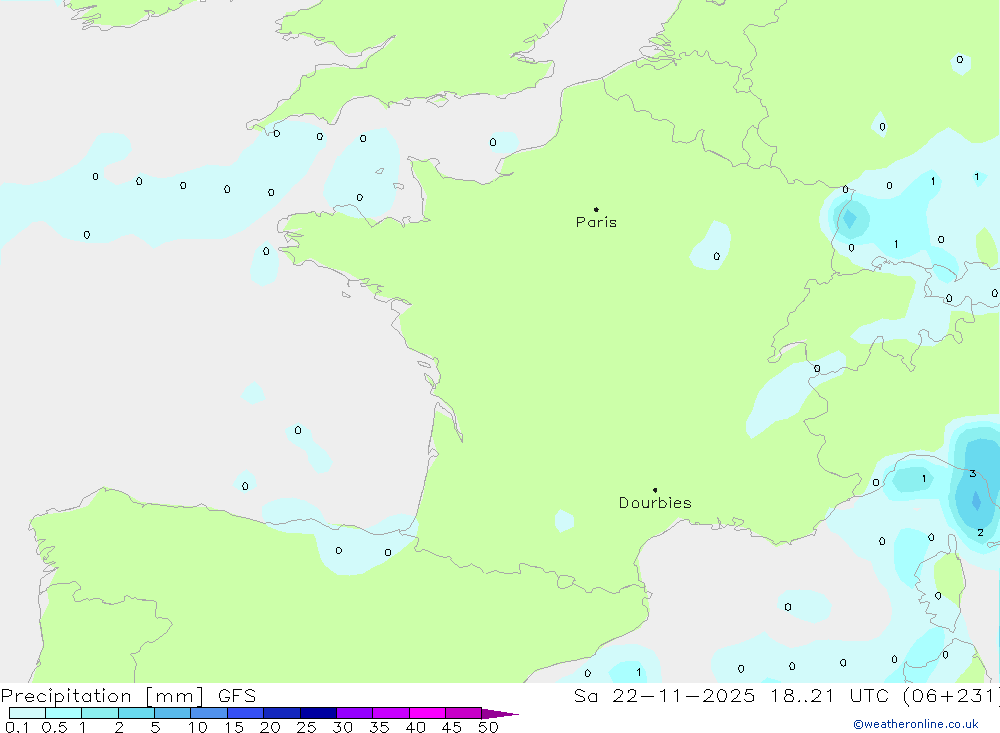The image size is (1000, 733).
Task: Click the legend value '50'
Action: tap(489, 727)
